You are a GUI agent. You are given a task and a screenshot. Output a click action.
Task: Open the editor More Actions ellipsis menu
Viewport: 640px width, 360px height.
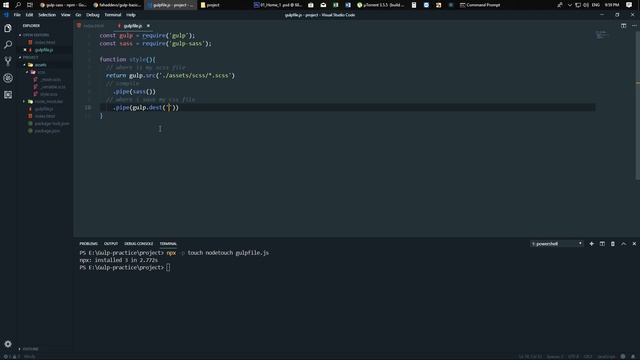pyautogui.click(x=634, y=26)
